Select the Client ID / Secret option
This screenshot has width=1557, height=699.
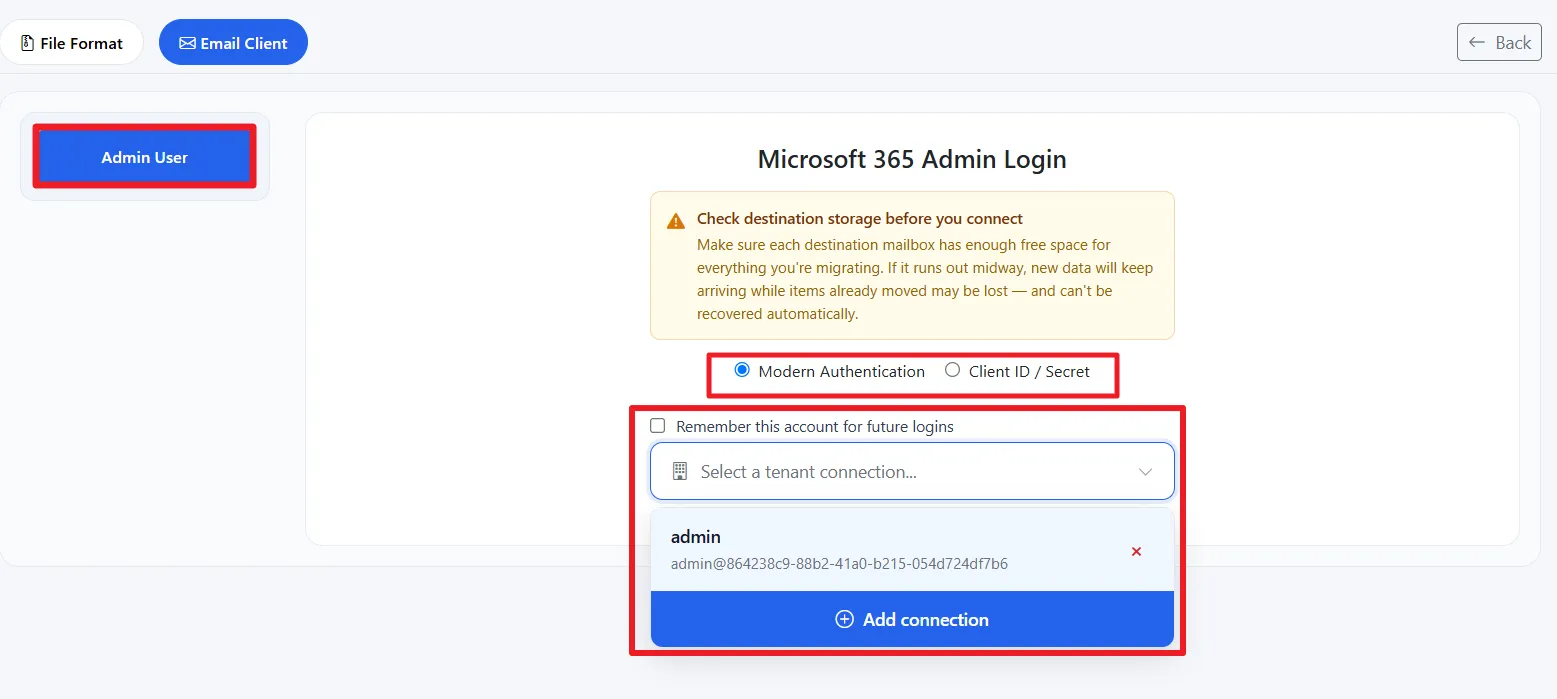952,370
